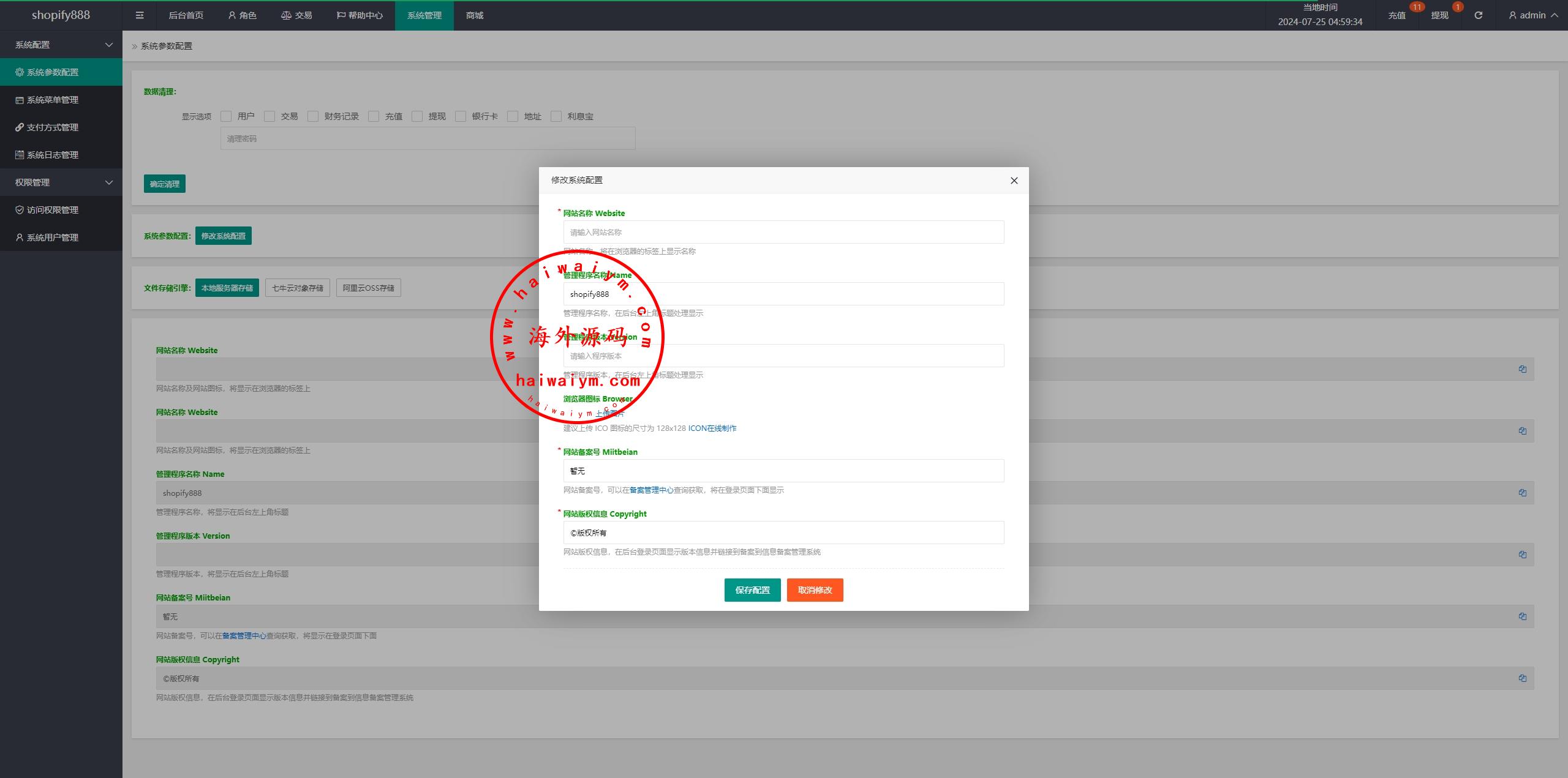This screenshot has width=1568, height=778.
Task: Open the admin user dropdown
Action: [x=1532, y=15]
